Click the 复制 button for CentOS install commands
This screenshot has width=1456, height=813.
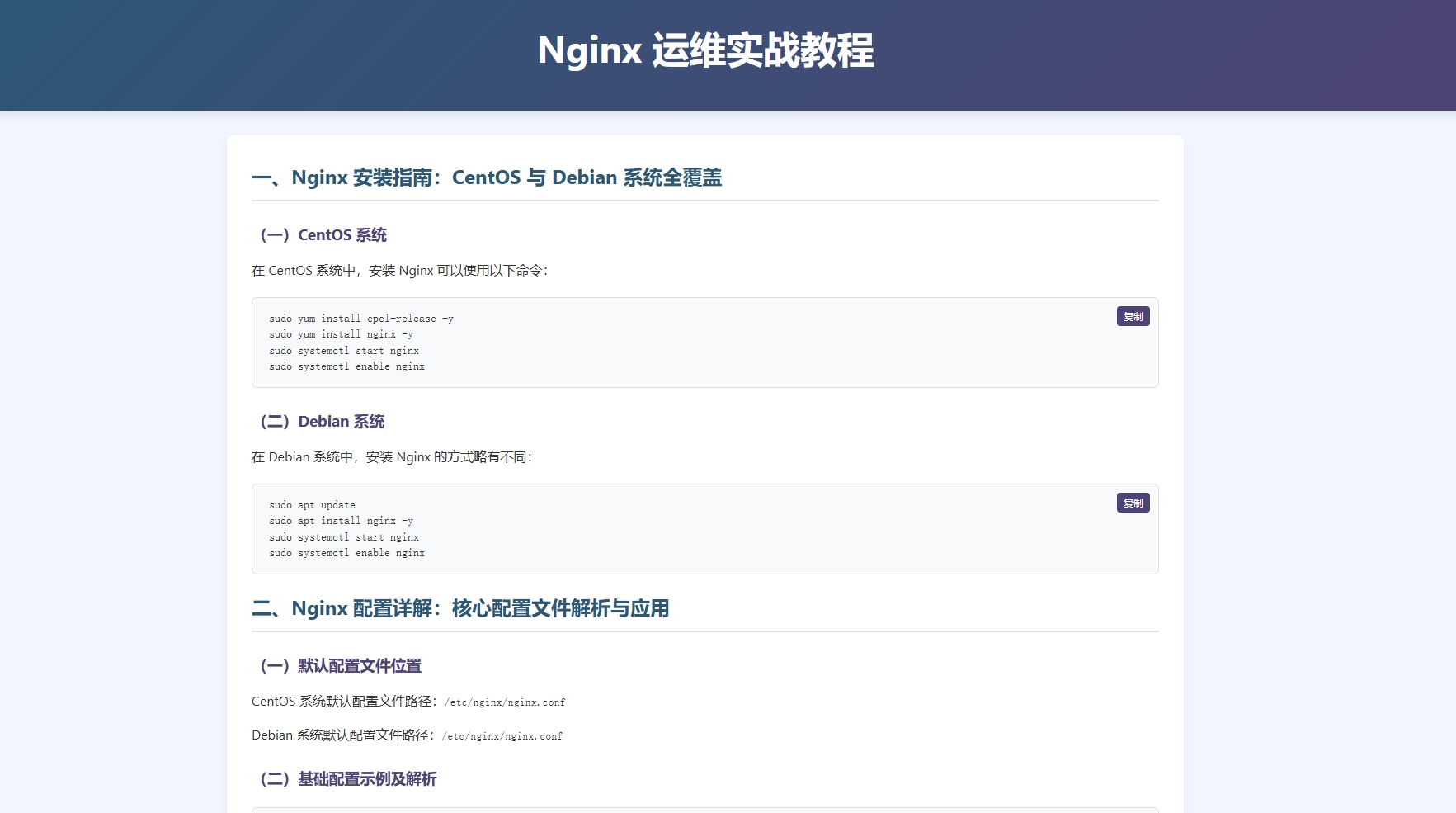pyautogui.click(x=1133, y=315)
